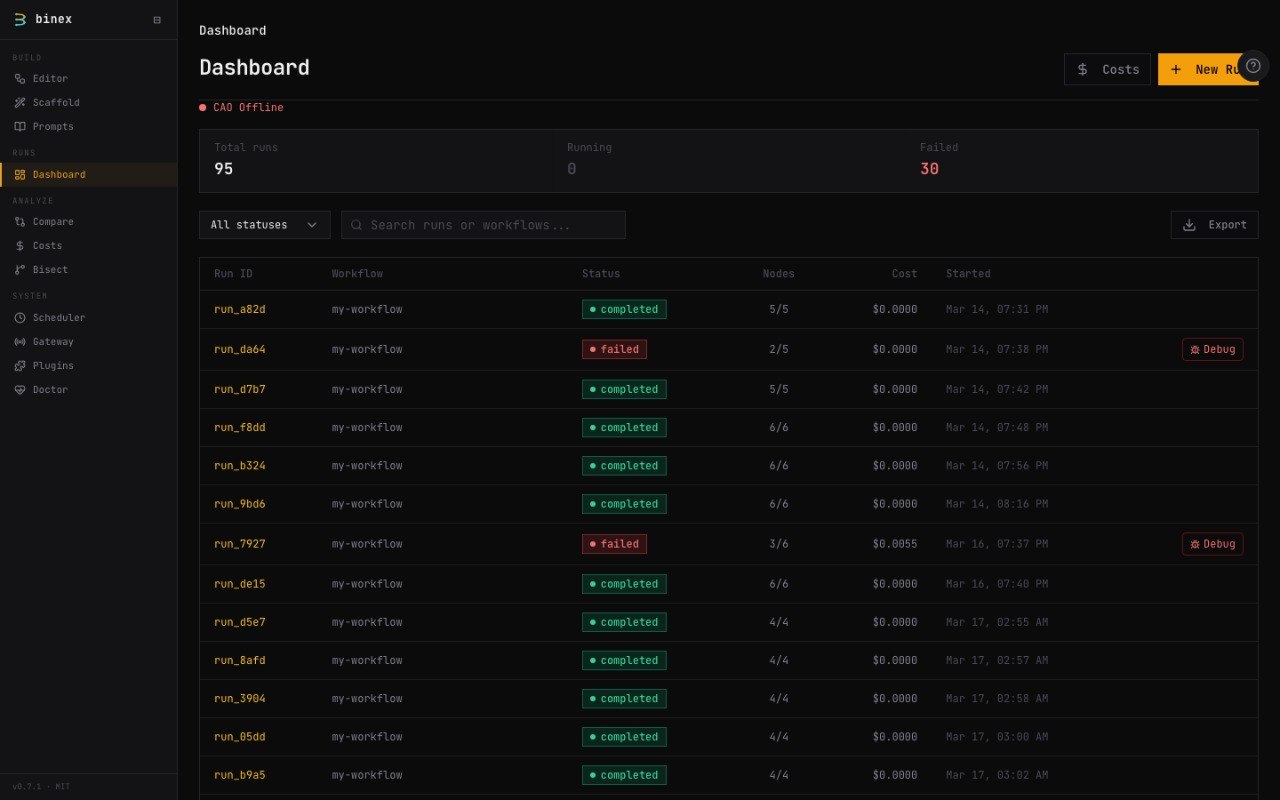
Task: Open run_b9a5 run
Action: (x=240, y=775)
